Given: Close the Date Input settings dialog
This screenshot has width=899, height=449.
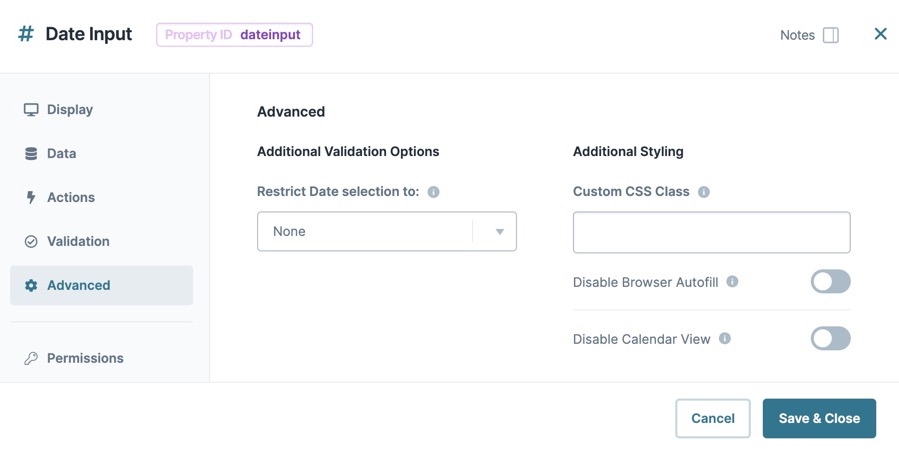Looking at the screenshot, I should (x=880, y=34).
